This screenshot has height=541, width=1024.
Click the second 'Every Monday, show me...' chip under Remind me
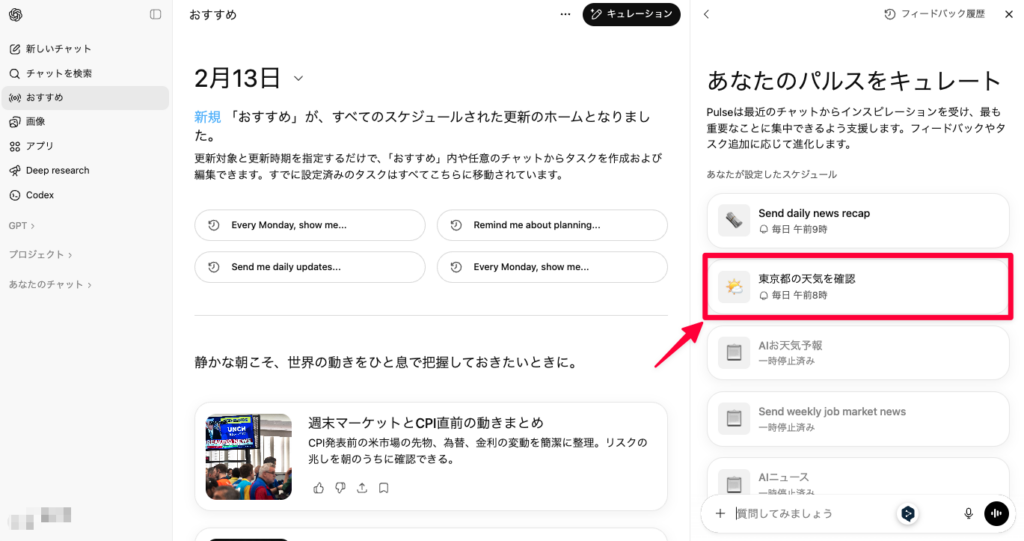click(x=552, y=267)
